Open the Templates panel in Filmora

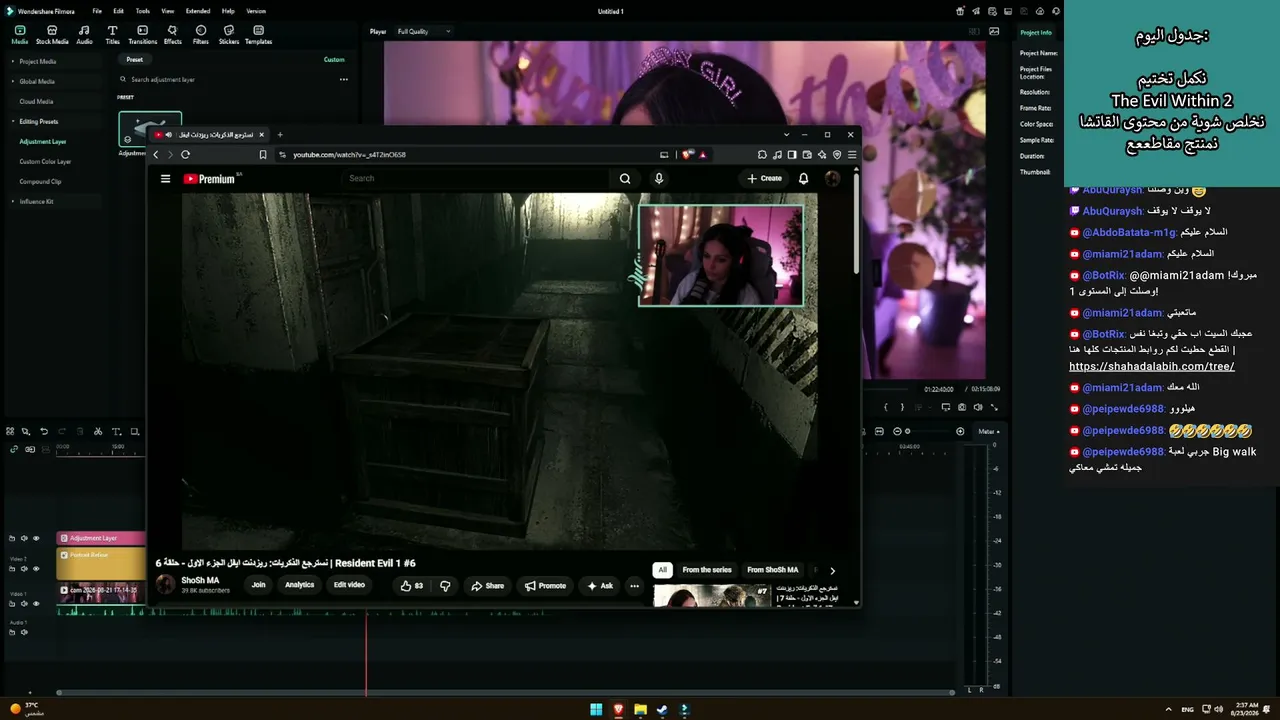pyautogui.click(x=258, y=35)
